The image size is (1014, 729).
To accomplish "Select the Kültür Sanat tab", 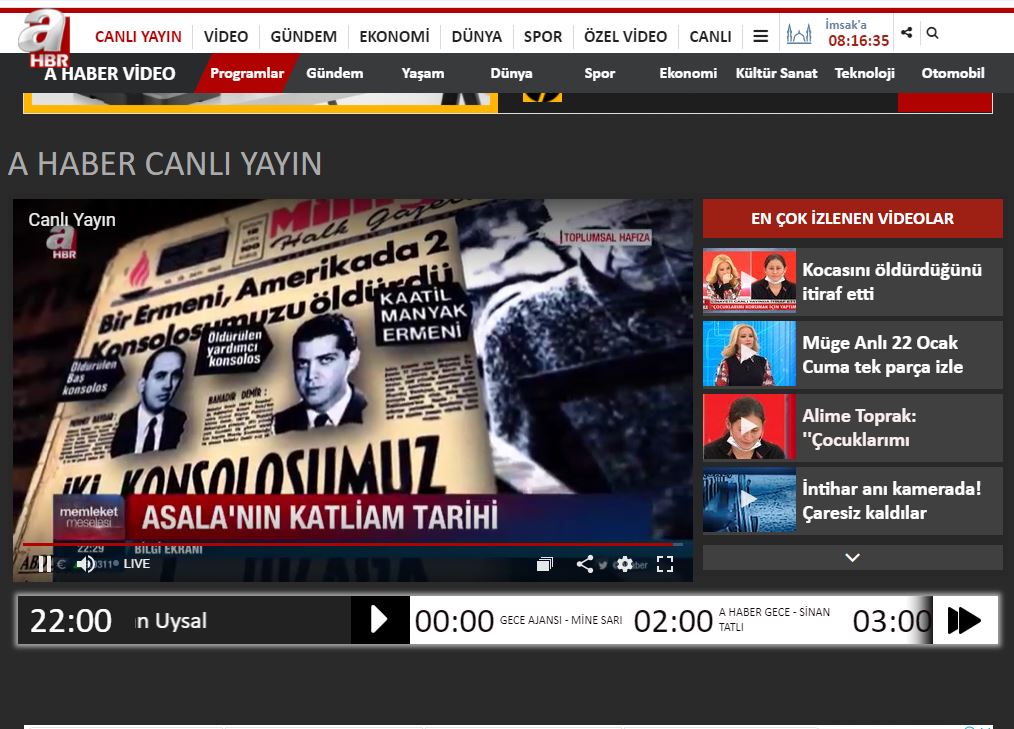I will click(776, 73).
